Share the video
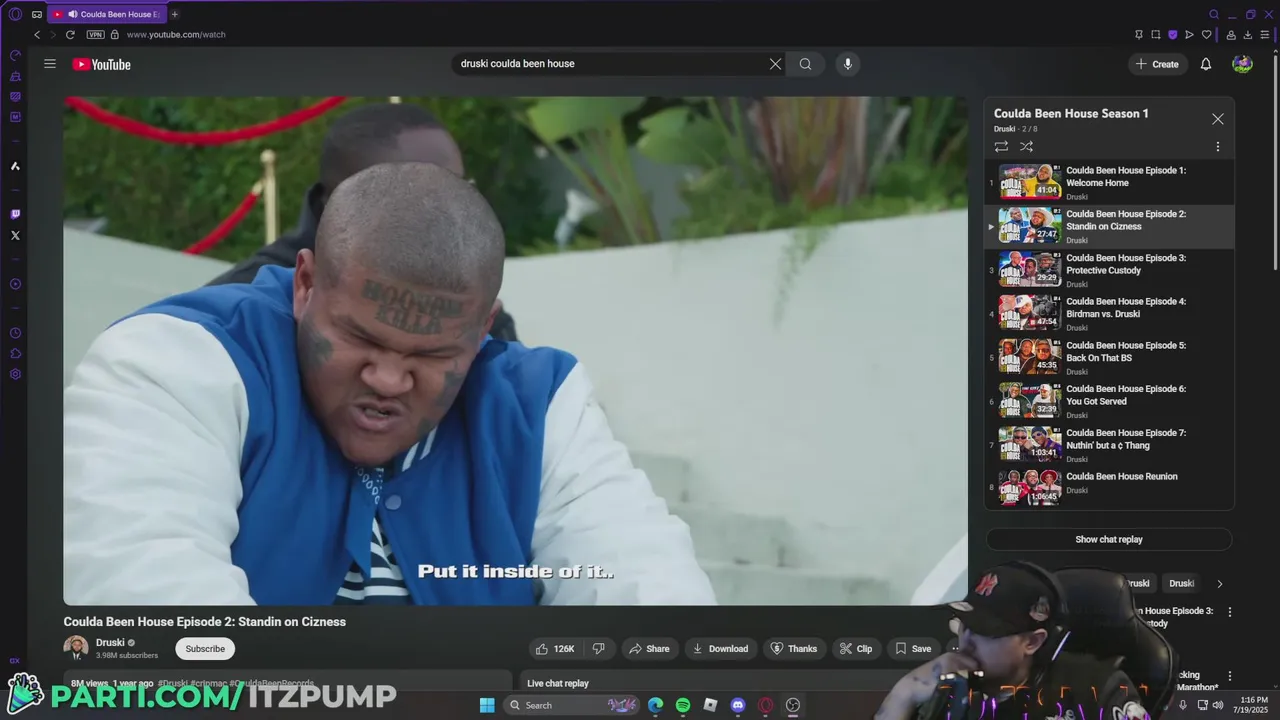The width and height of the screenshot is (1280, 720). [x=648, y=649]
